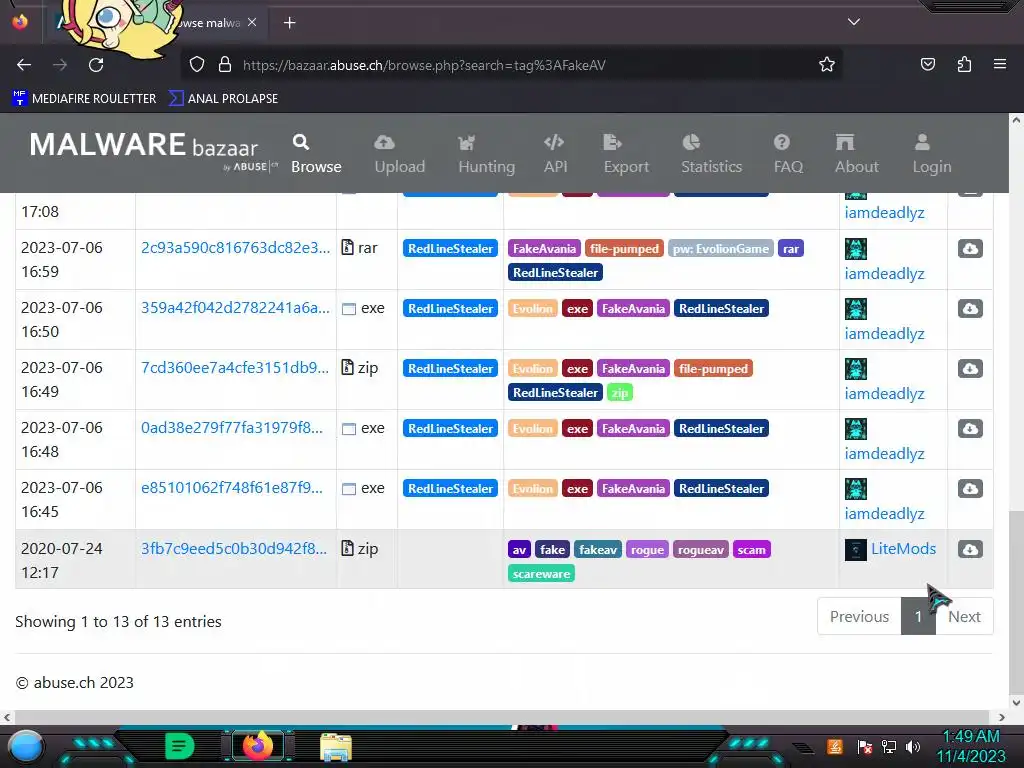Image resolution: width=1024 pixels, height=768 pixels.
Task: Select the scareware tag
Action: (x=541, y=573)
